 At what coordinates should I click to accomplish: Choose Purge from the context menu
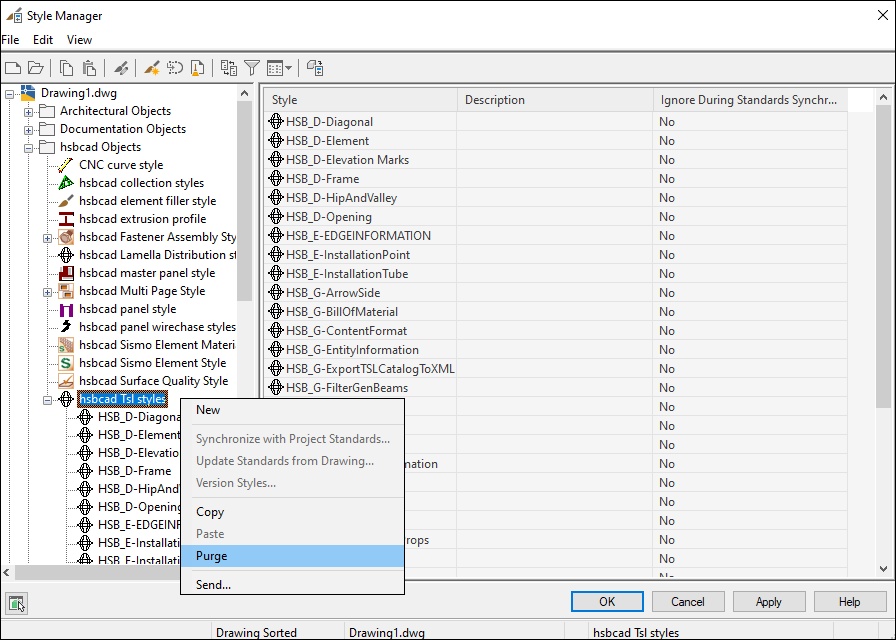click(x=293, y=556)
